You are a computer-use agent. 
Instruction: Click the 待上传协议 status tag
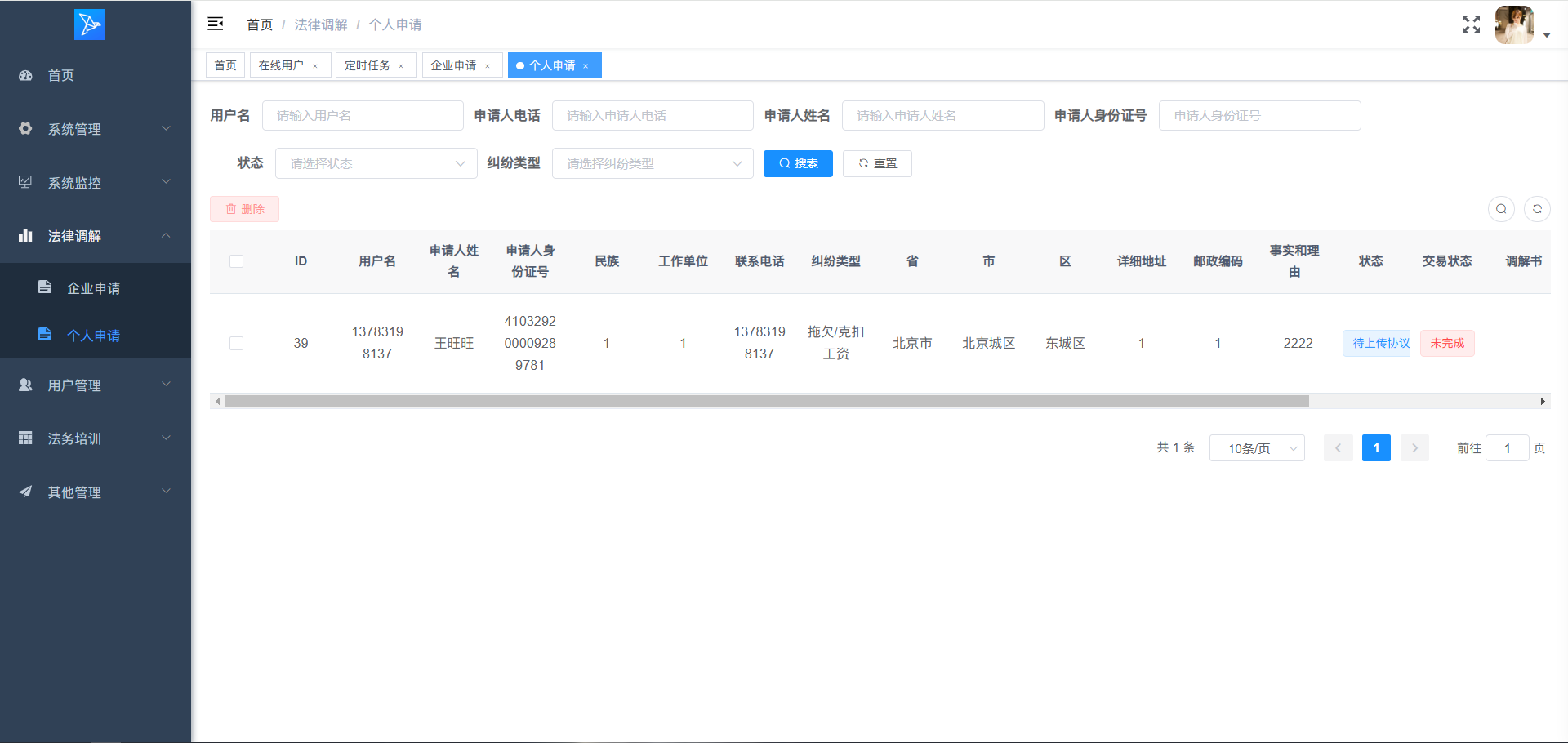[1376, 343]
